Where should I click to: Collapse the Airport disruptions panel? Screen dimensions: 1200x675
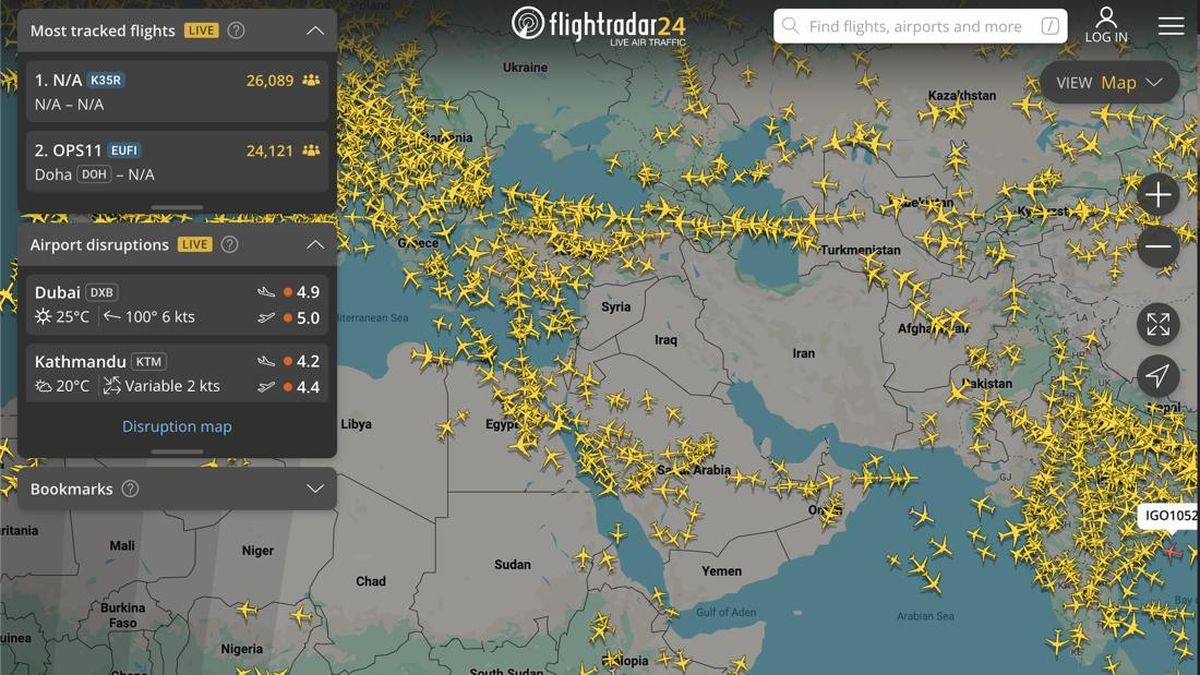click(x=315, y=244)
